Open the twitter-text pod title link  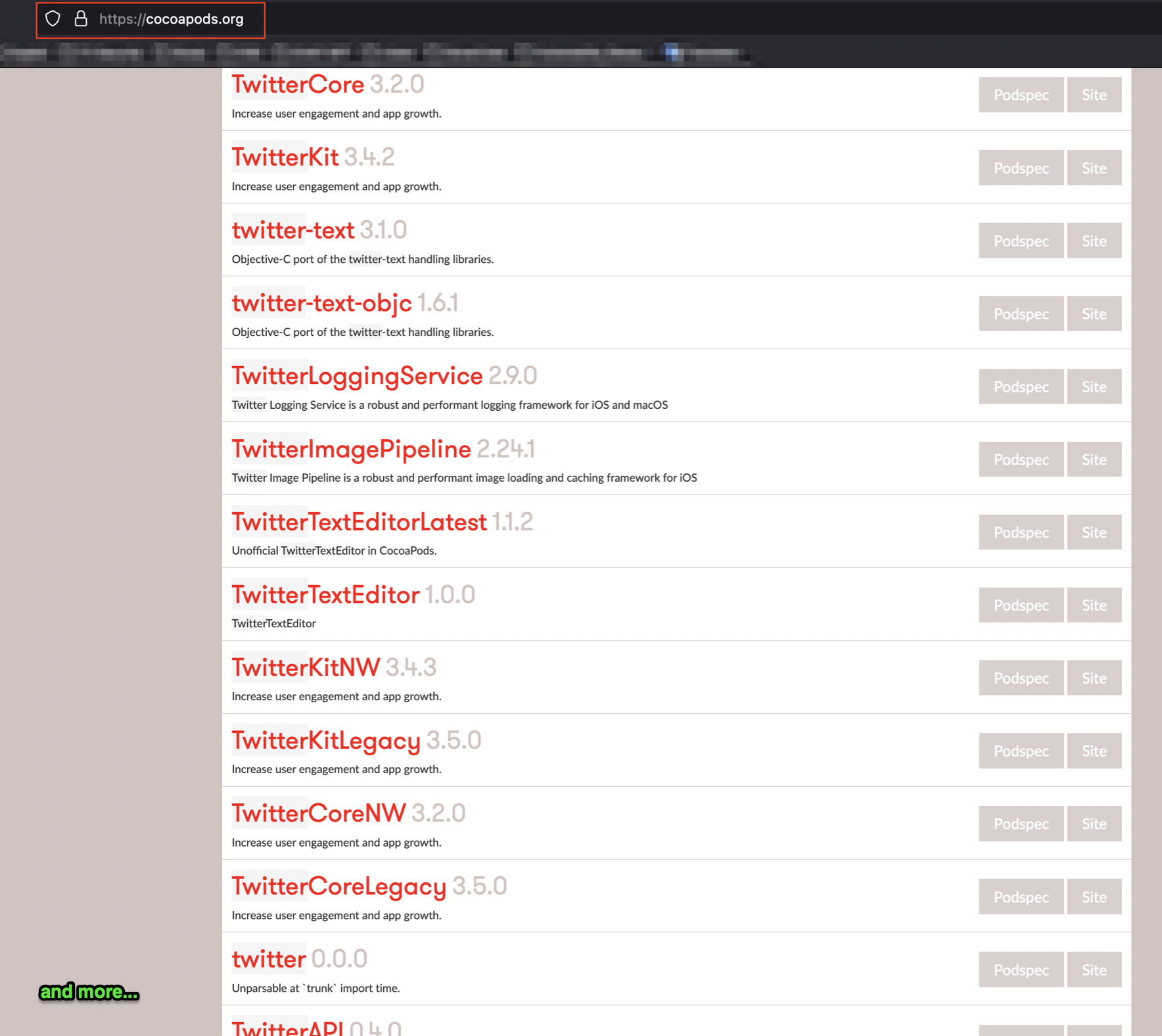[x=293, y=231]
